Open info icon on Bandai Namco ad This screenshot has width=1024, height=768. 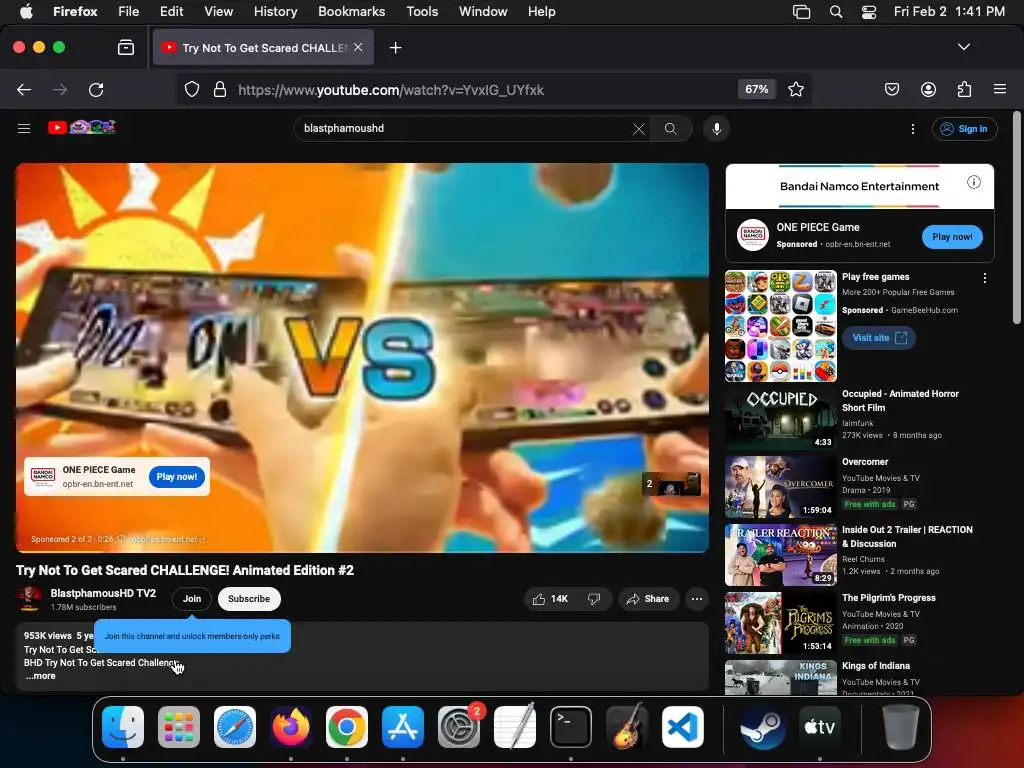[974, 182]
